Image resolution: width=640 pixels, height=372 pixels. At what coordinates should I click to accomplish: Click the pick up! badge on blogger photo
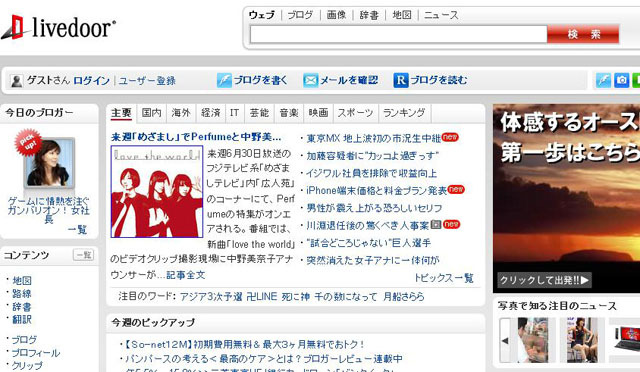click(28, 142)
